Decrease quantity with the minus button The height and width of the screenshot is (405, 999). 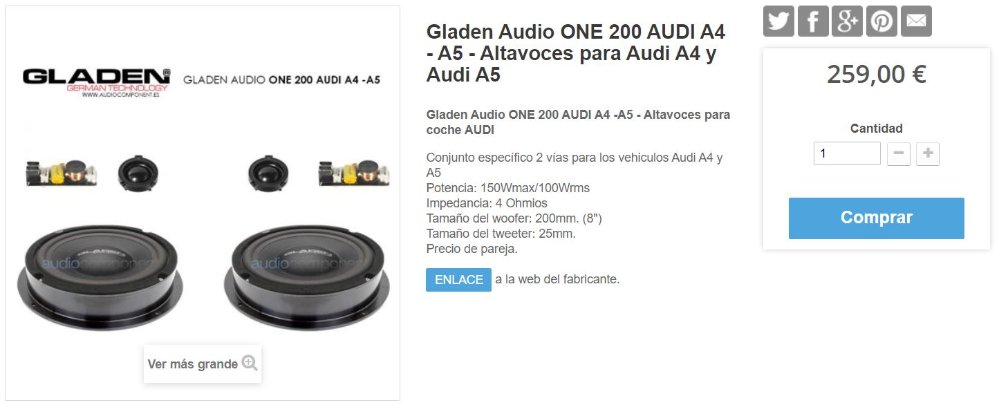899,154
